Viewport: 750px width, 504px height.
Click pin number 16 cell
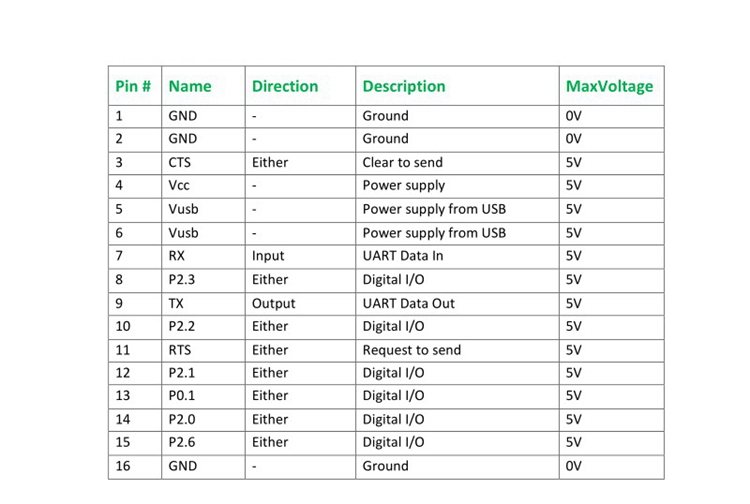[124, 466]
